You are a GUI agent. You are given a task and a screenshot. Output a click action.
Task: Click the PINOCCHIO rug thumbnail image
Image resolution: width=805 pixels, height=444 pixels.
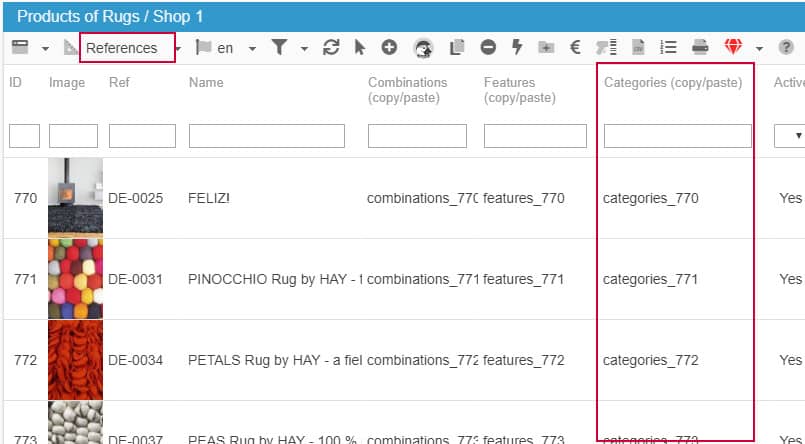(75, 279)
